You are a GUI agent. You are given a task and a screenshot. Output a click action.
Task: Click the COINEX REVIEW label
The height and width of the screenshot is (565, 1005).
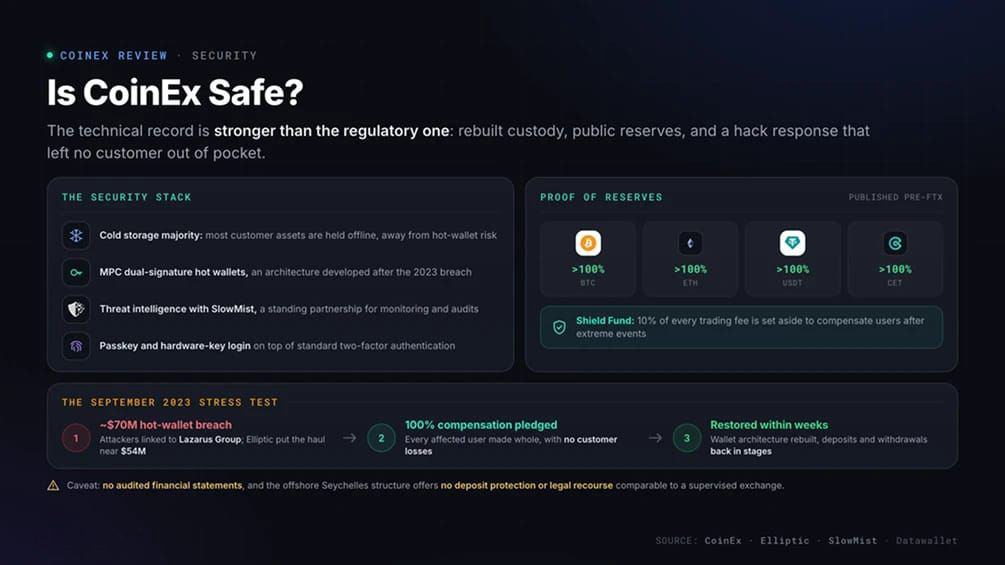[x=113, y=56]
